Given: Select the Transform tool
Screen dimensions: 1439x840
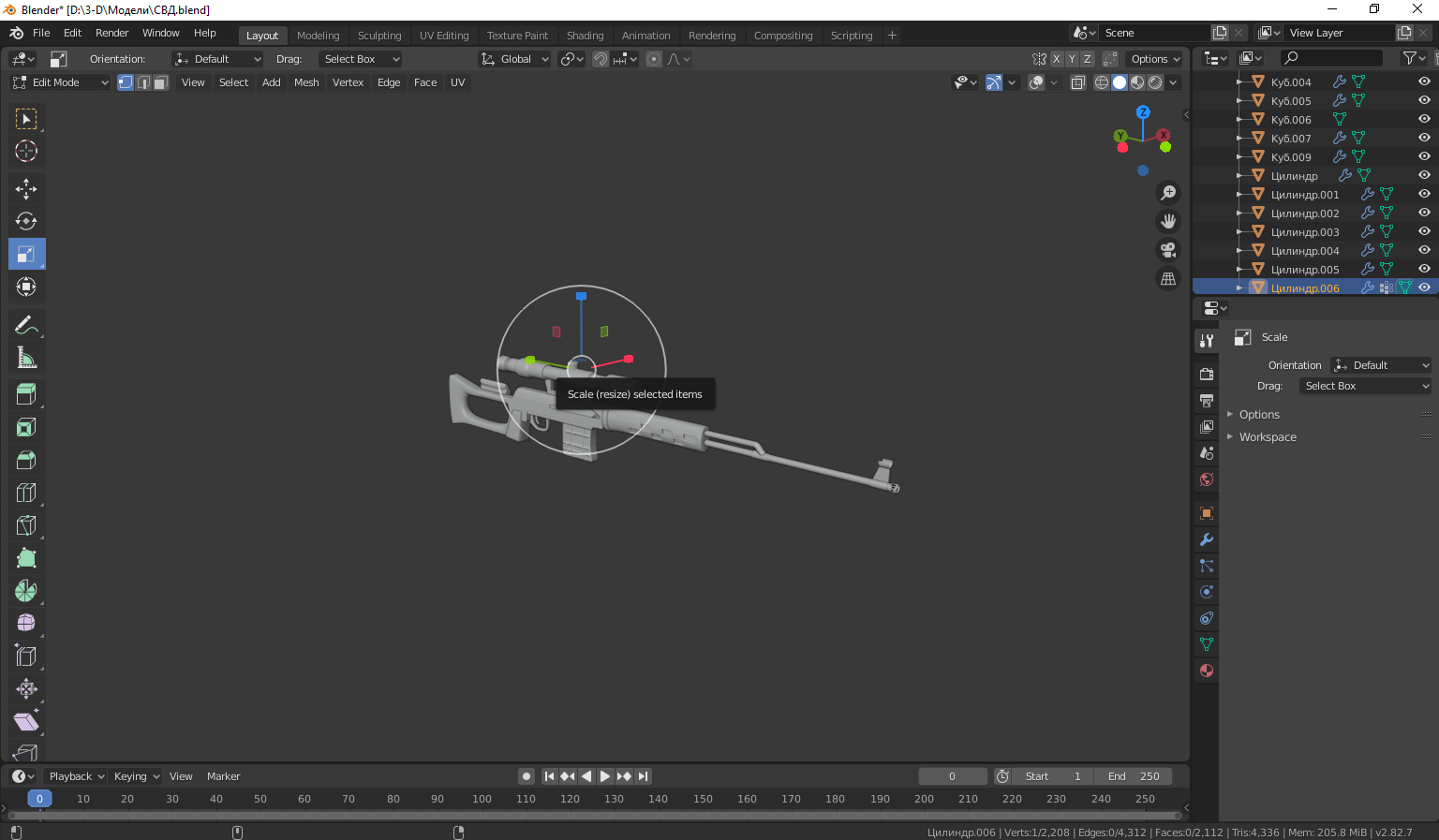Looking at the screenshot, I should (26, 287).
